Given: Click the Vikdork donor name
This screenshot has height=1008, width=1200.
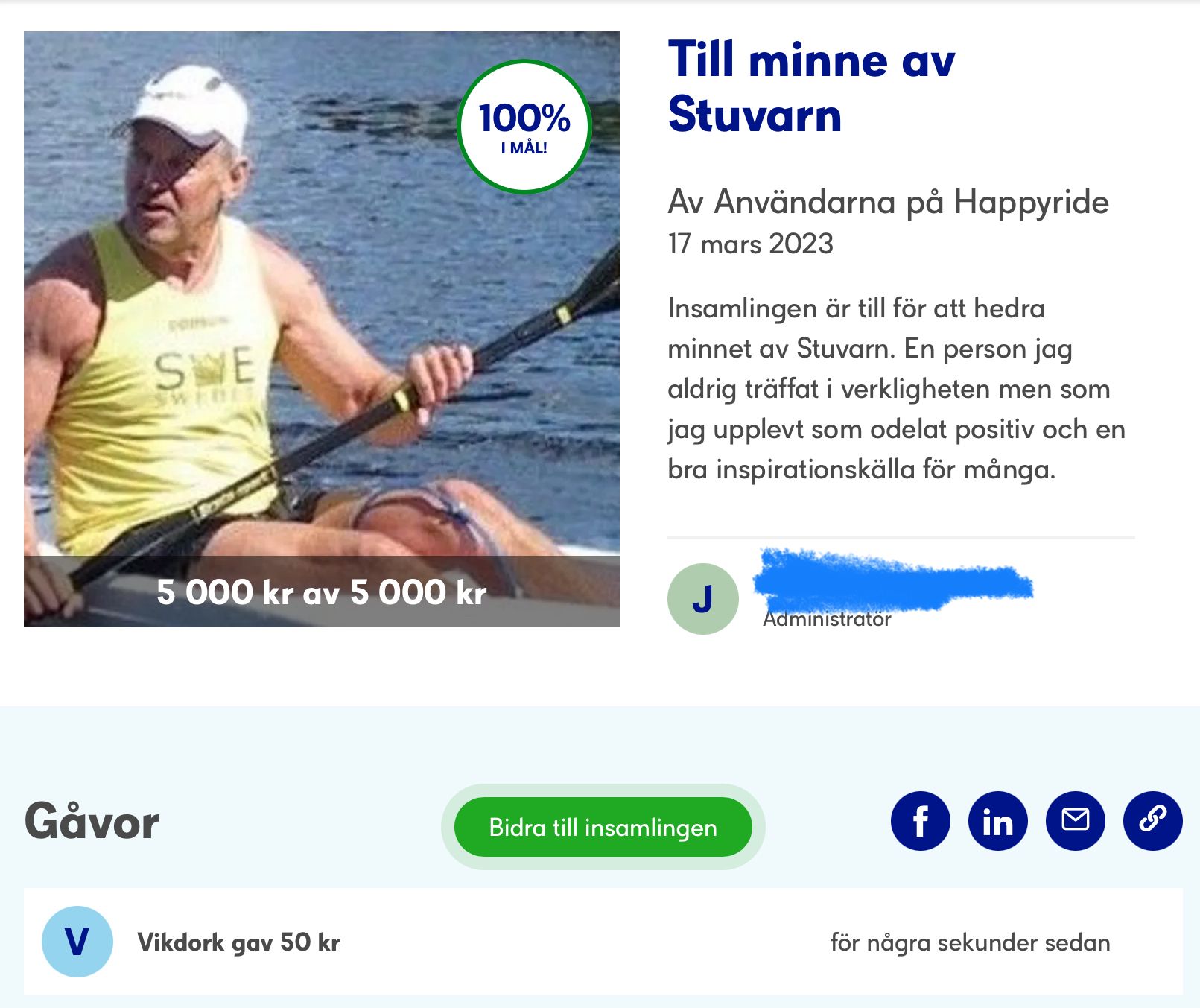Looking at the screenshot, I should [181, 942].
